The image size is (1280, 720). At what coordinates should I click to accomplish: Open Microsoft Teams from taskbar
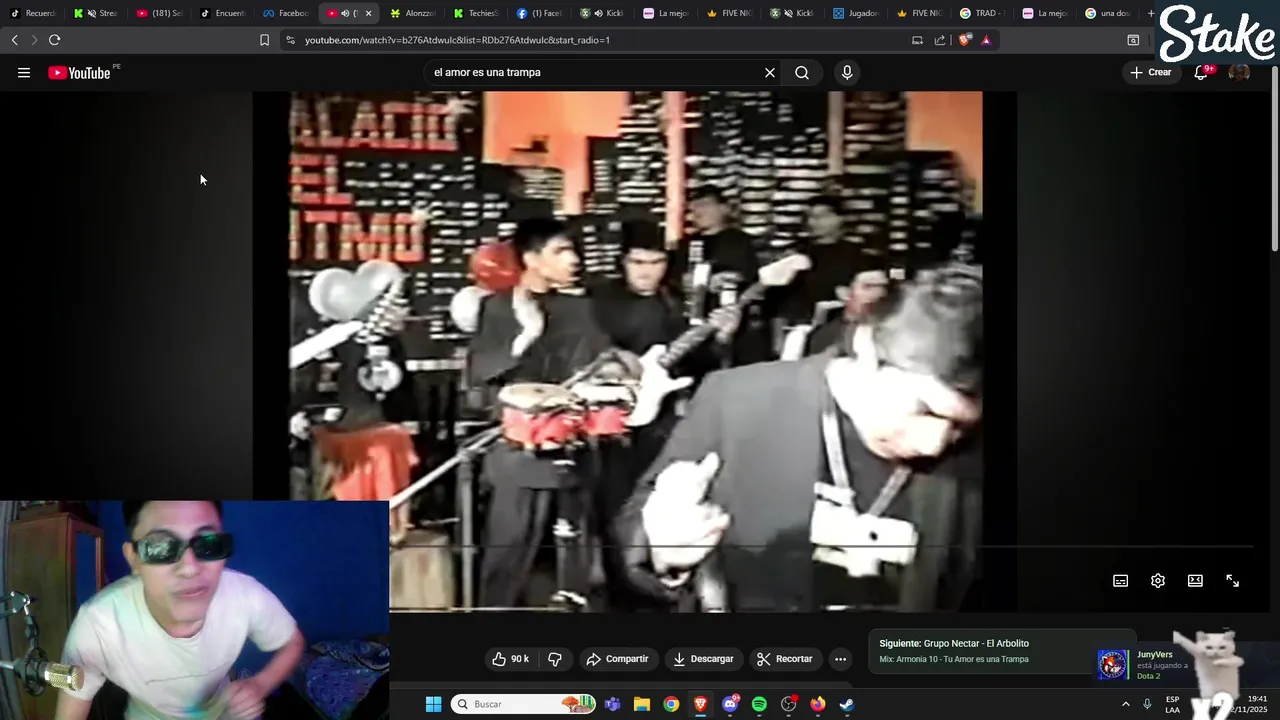[612, 704]
